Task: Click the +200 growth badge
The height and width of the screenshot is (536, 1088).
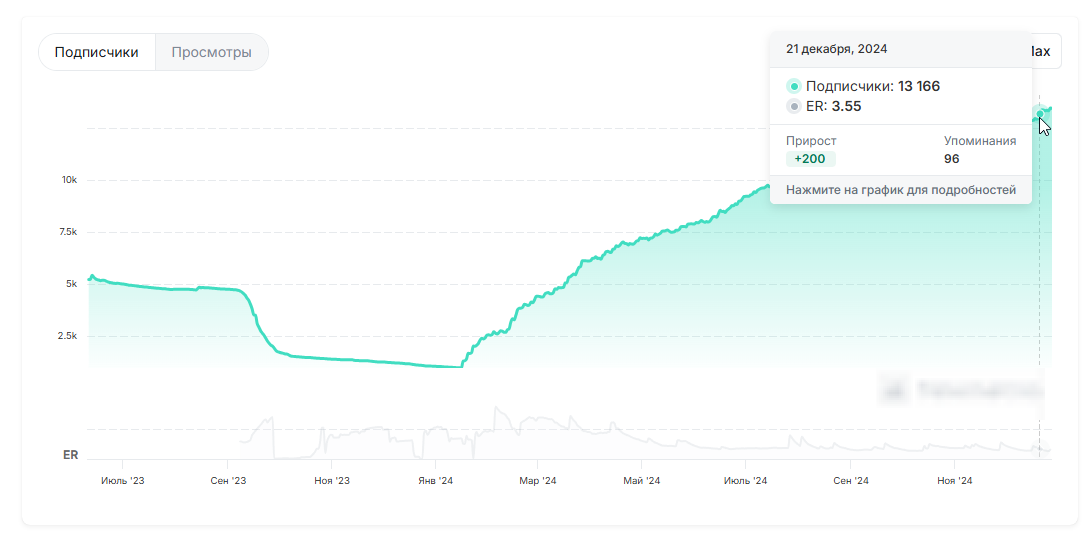Action: pyautogui.click(x=810, y=159)
